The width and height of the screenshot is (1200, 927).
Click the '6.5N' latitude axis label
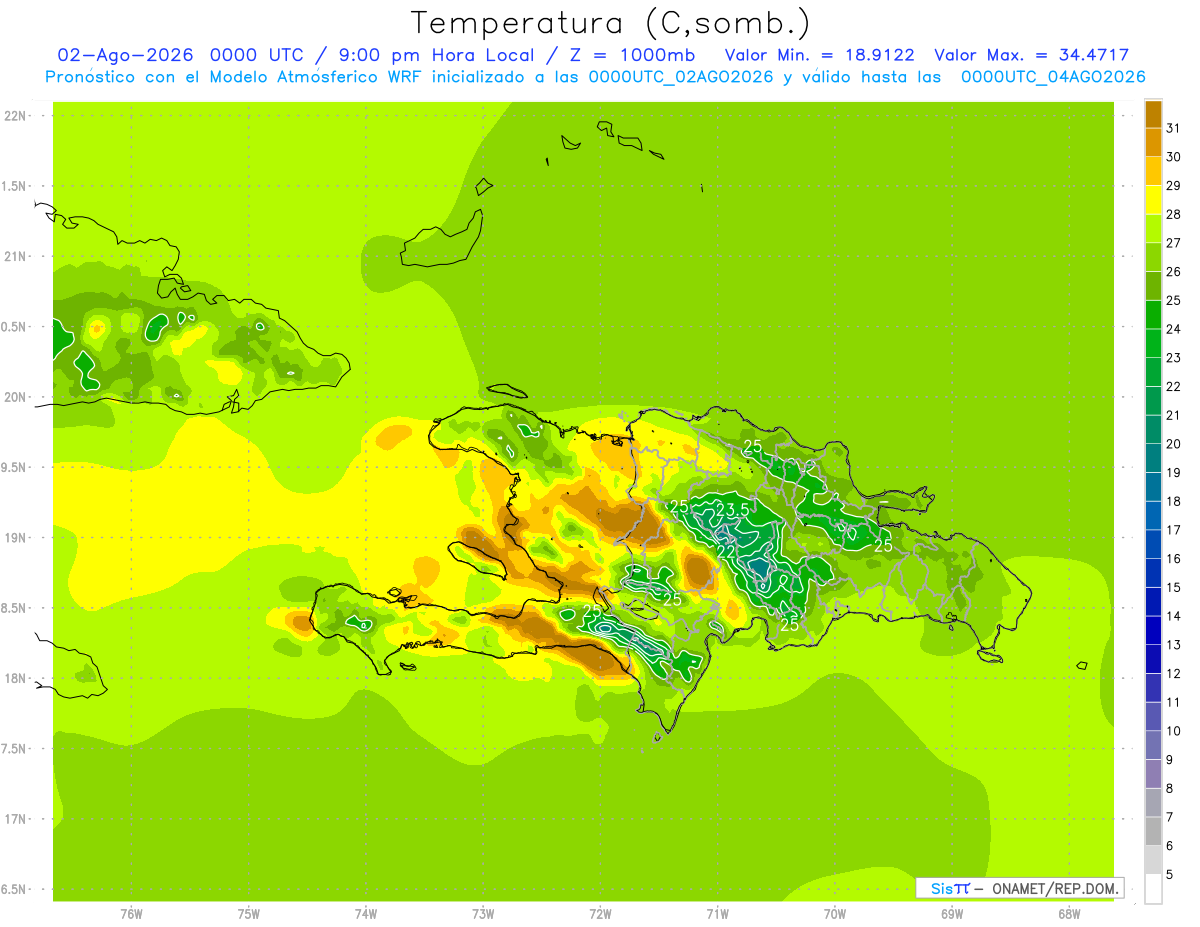15,889
